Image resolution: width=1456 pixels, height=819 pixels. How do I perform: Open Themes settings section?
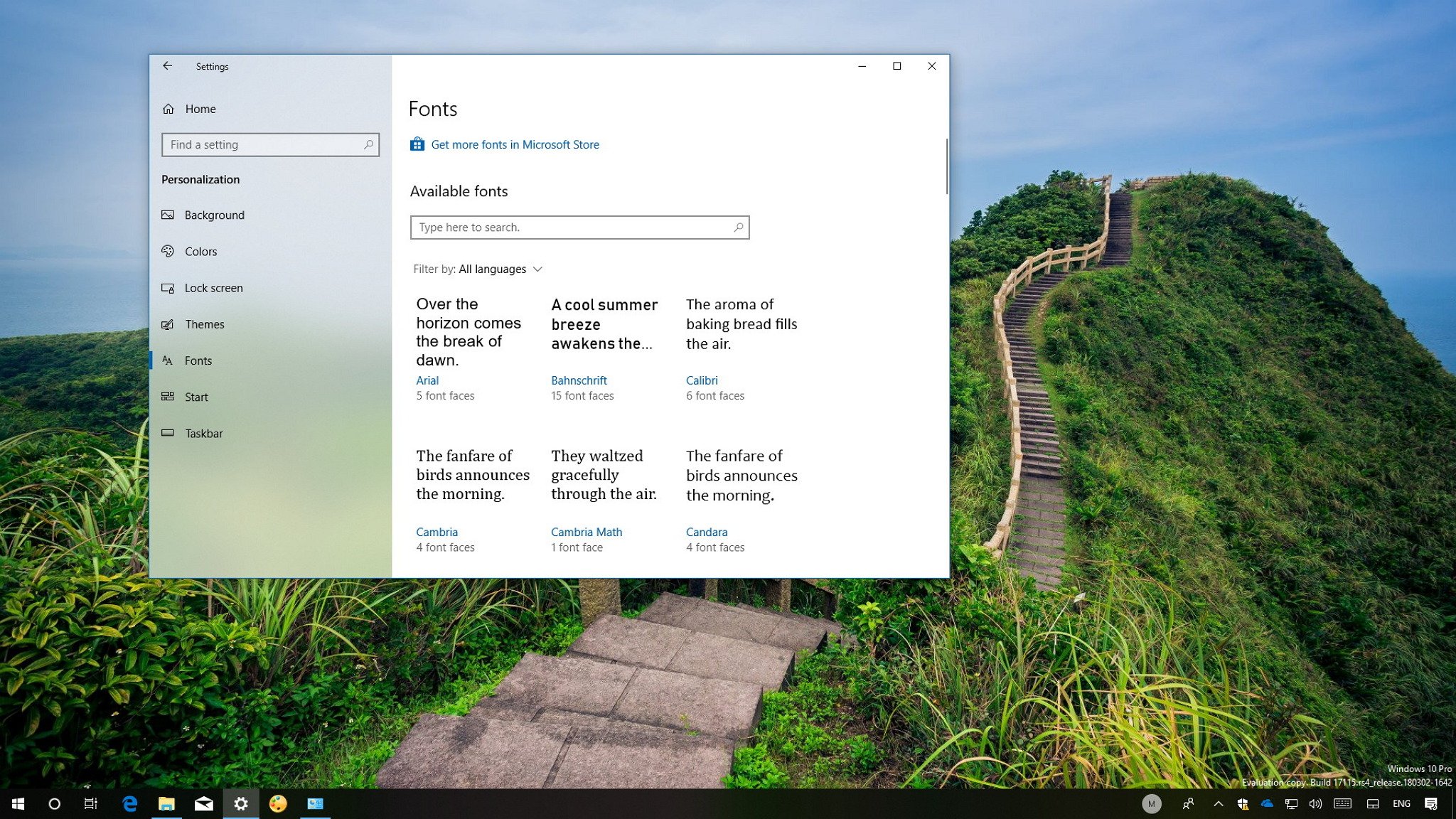(x=205, y=324)
